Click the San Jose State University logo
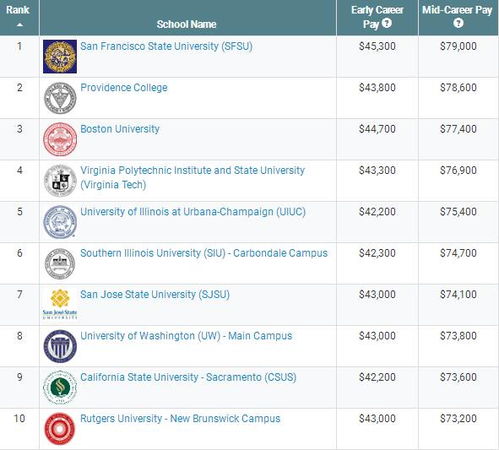The height and width of the screenshot is (450, 499). (60, 304)
